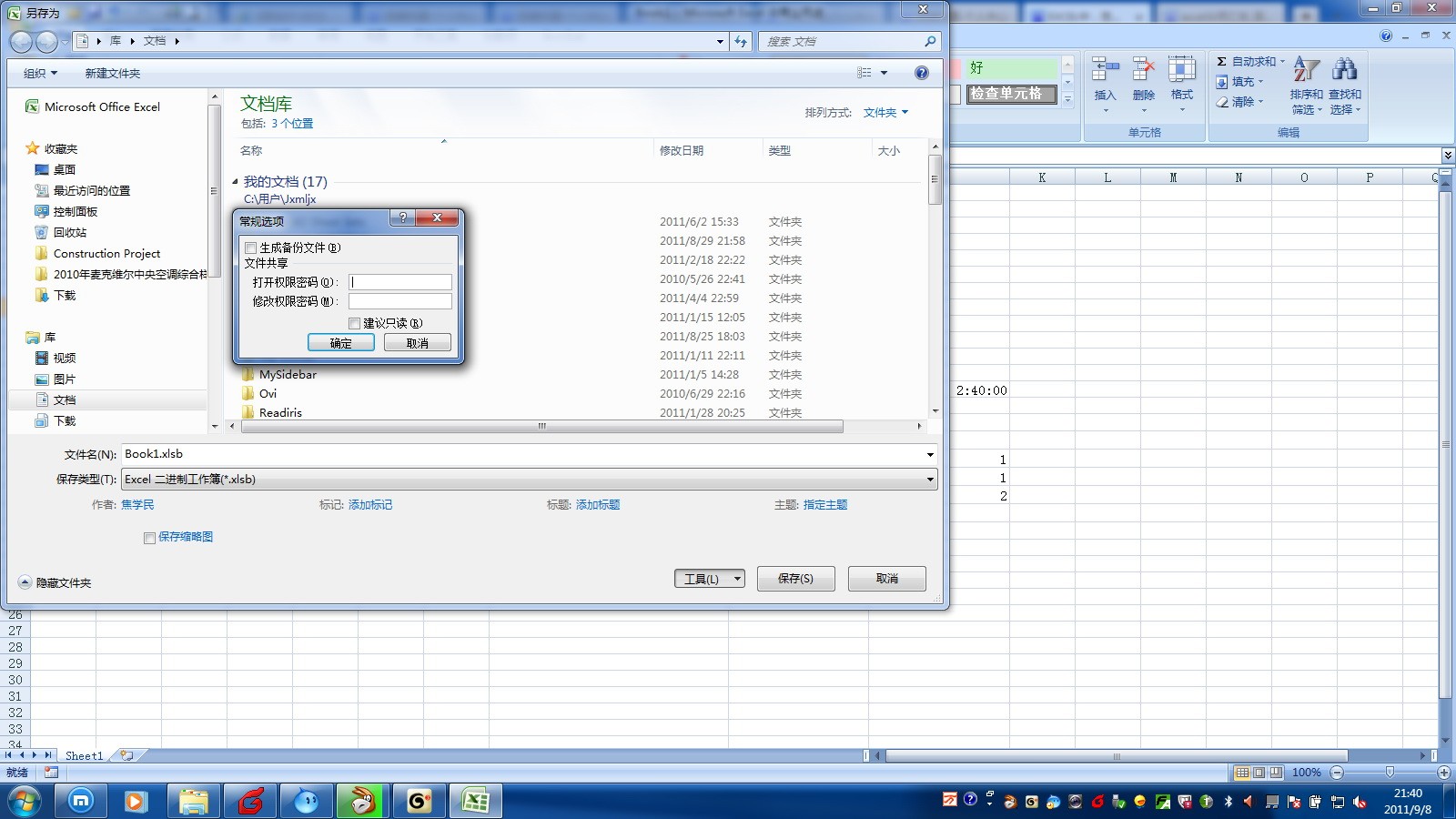Click the 打开权限密码 password input field
This screenshot has width=1456, height=819.
click(x=399, y=281)
